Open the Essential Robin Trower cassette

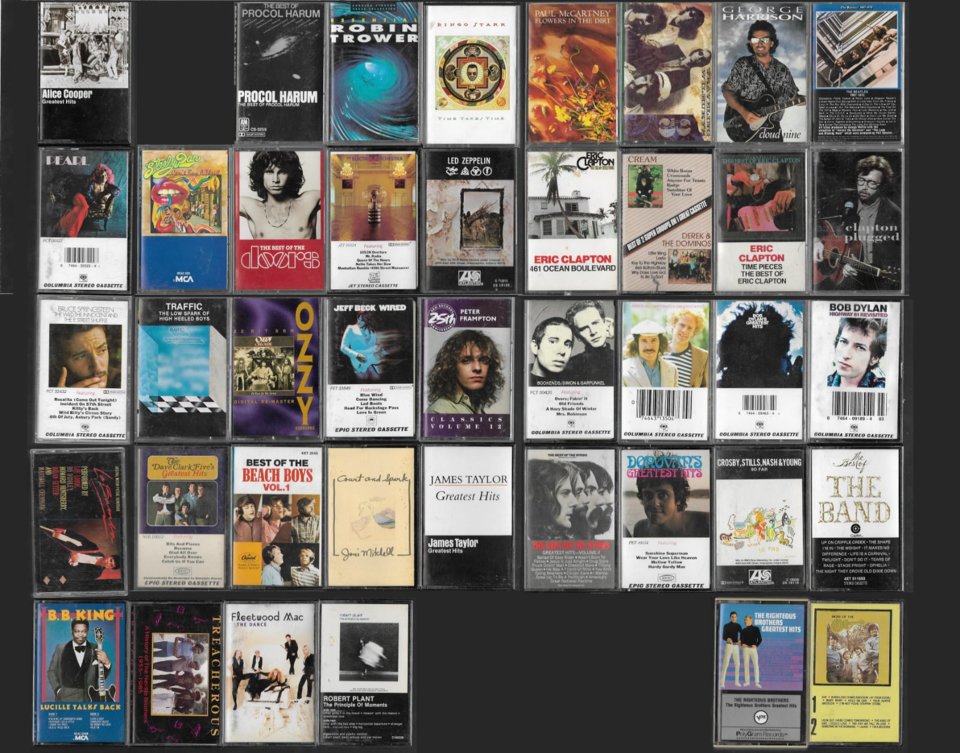pos(373,72)
